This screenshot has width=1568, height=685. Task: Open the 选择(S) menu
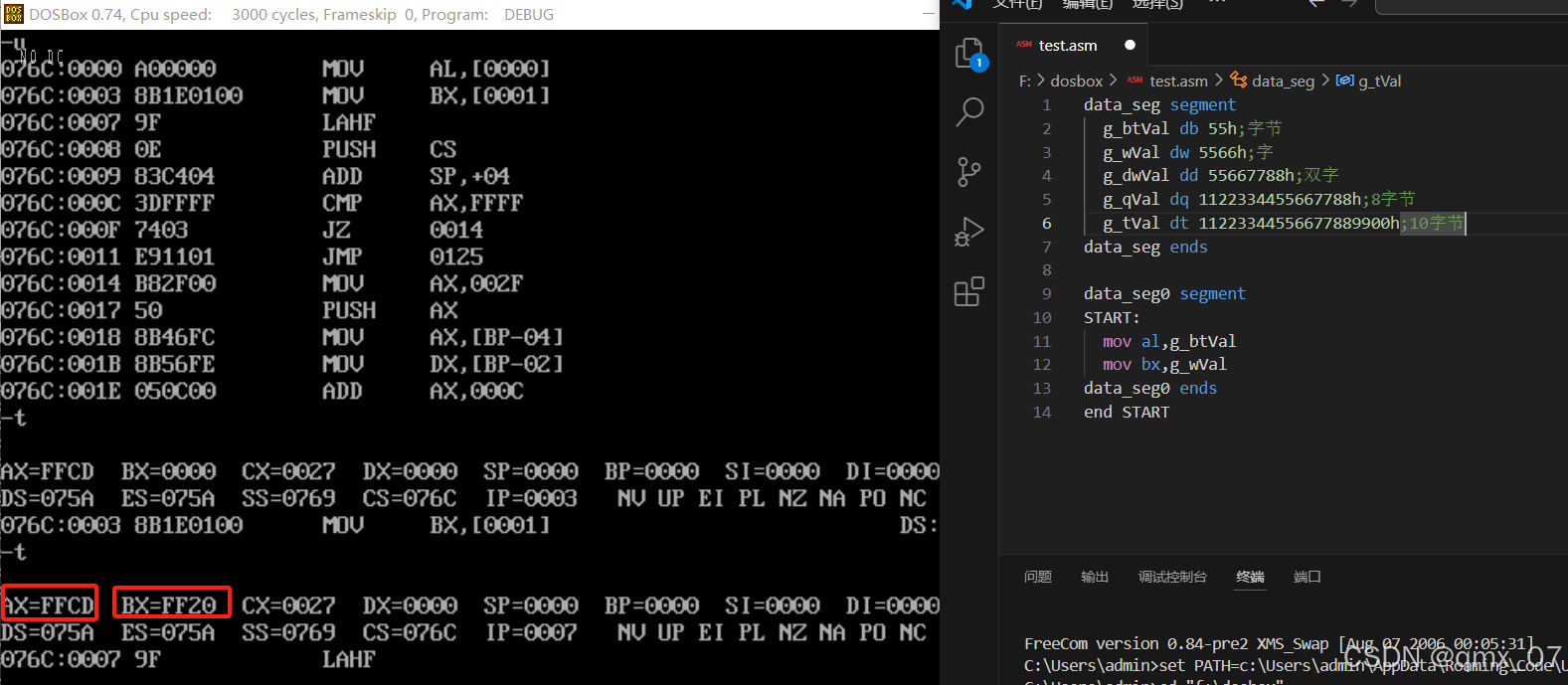(x=1158, y=4)
